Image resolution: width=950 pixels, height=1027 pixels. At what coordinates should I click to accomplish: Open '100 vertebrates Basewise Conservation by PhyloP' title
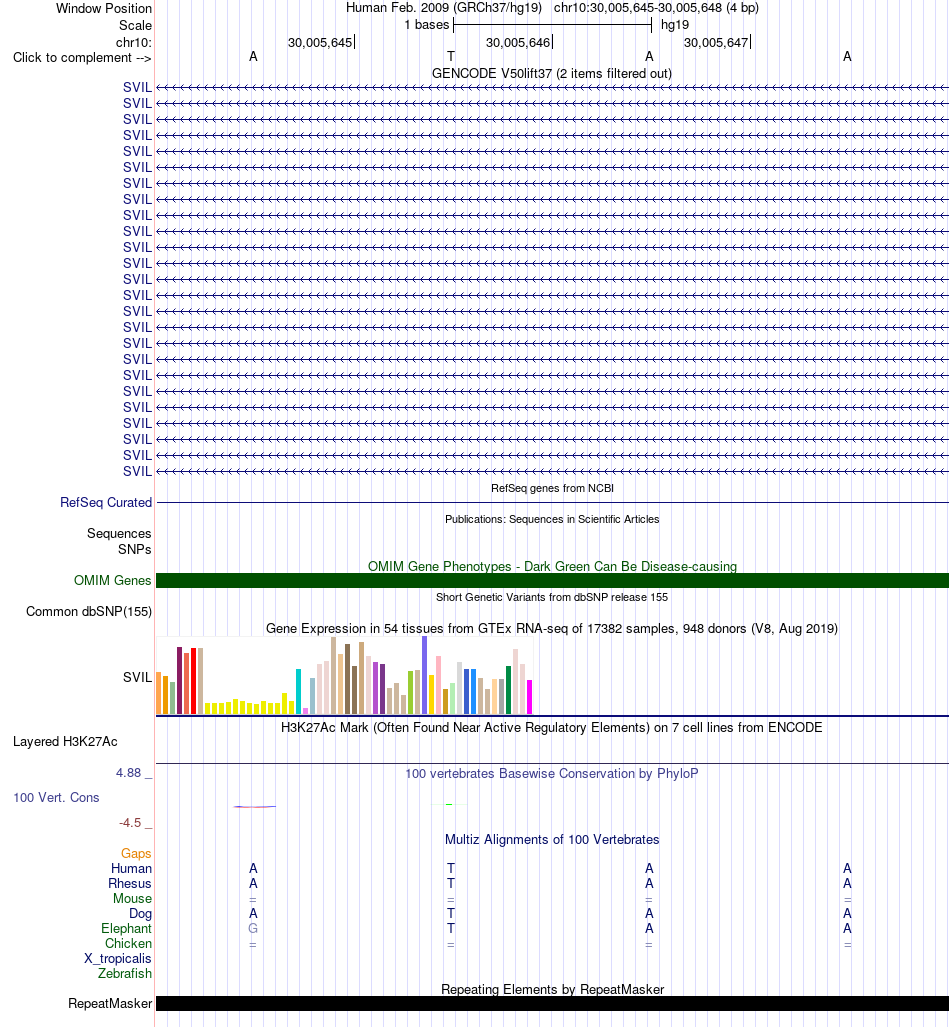coord(552,774)
